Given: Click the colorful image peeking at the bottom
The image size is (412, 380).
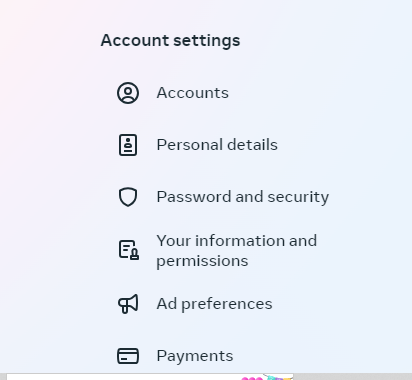Looking at the screenshot, I should 267,377.
